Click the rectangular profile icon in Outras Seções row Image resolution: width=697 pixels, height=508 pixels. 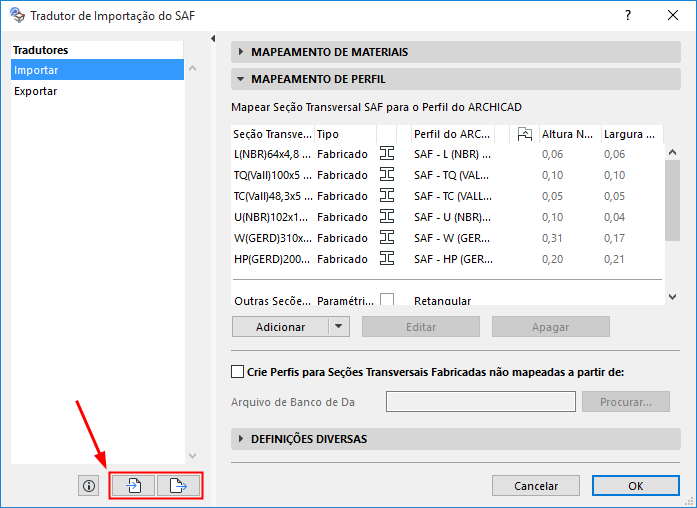click(387, 299)
